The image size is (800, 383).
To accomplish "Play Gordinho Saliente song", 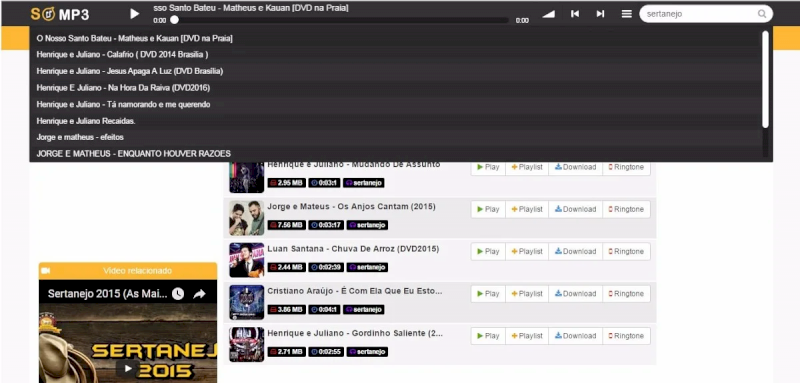I will (x=488, y=336).
